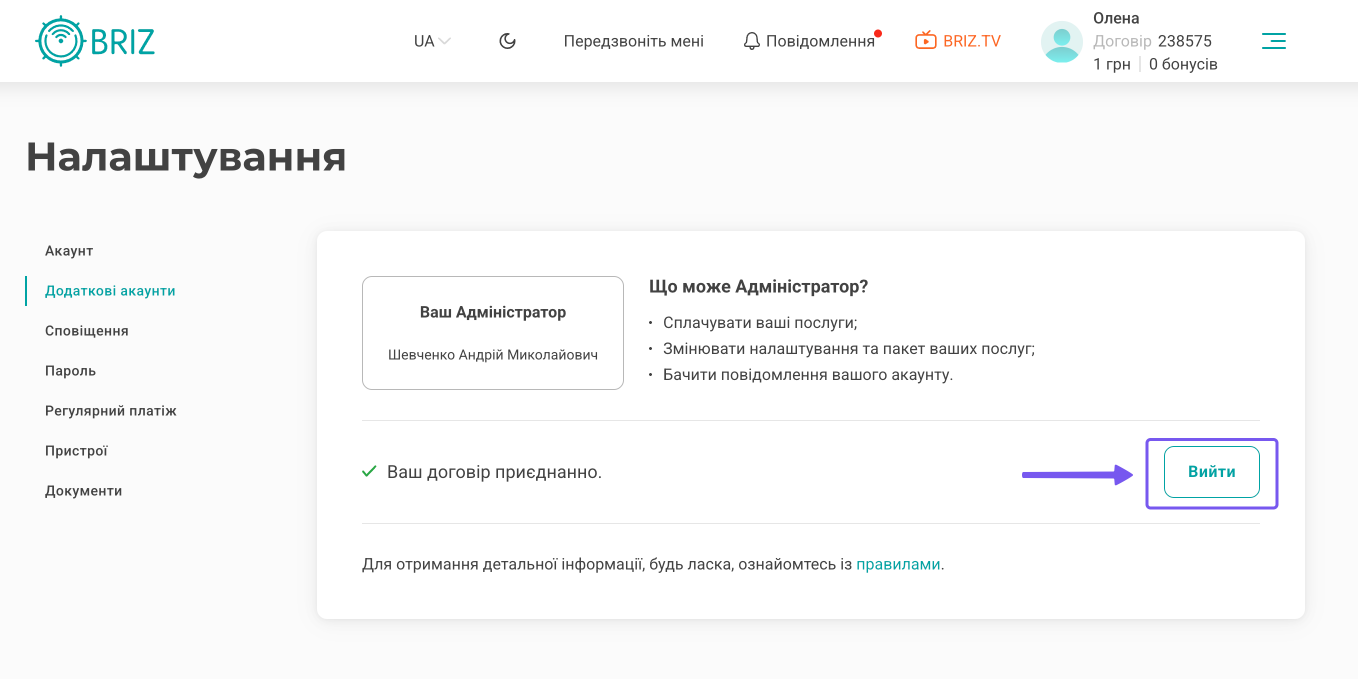Select "Акаунт" in settings sidebar
Viewport: 1358px width, 679px height.
tap(69, 251)
